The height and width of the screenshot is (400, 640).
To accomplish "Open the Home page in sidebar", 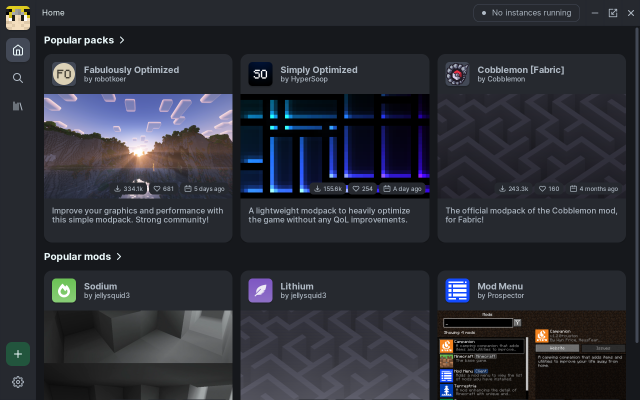I will [x=17, y=50].
